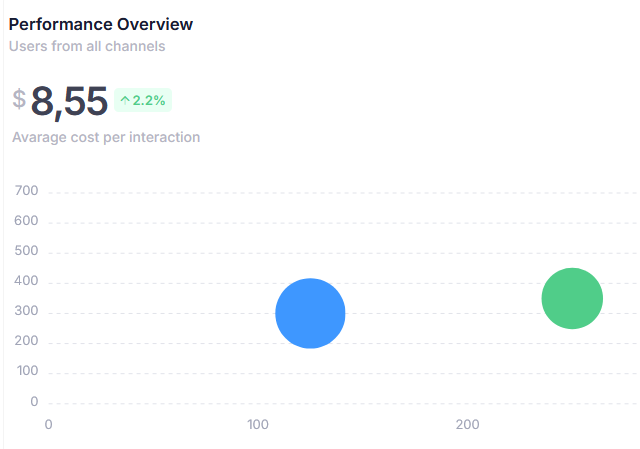Click the 'Avarage cost per interaction' caption
The height and width of the screenshot is (449, 640).
[106, 137]
